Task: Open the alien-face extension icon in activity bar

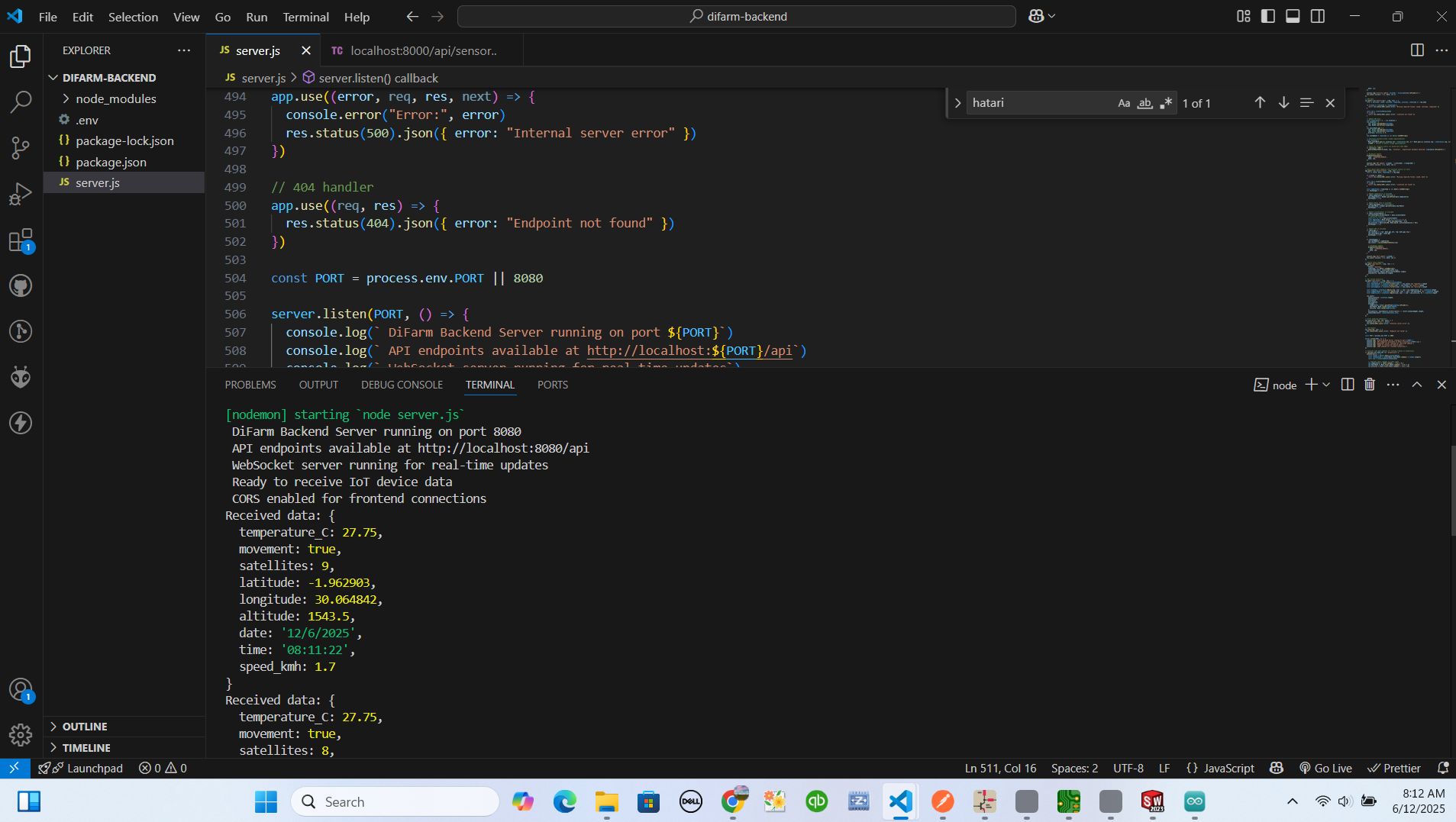Action: coord(21,377)
